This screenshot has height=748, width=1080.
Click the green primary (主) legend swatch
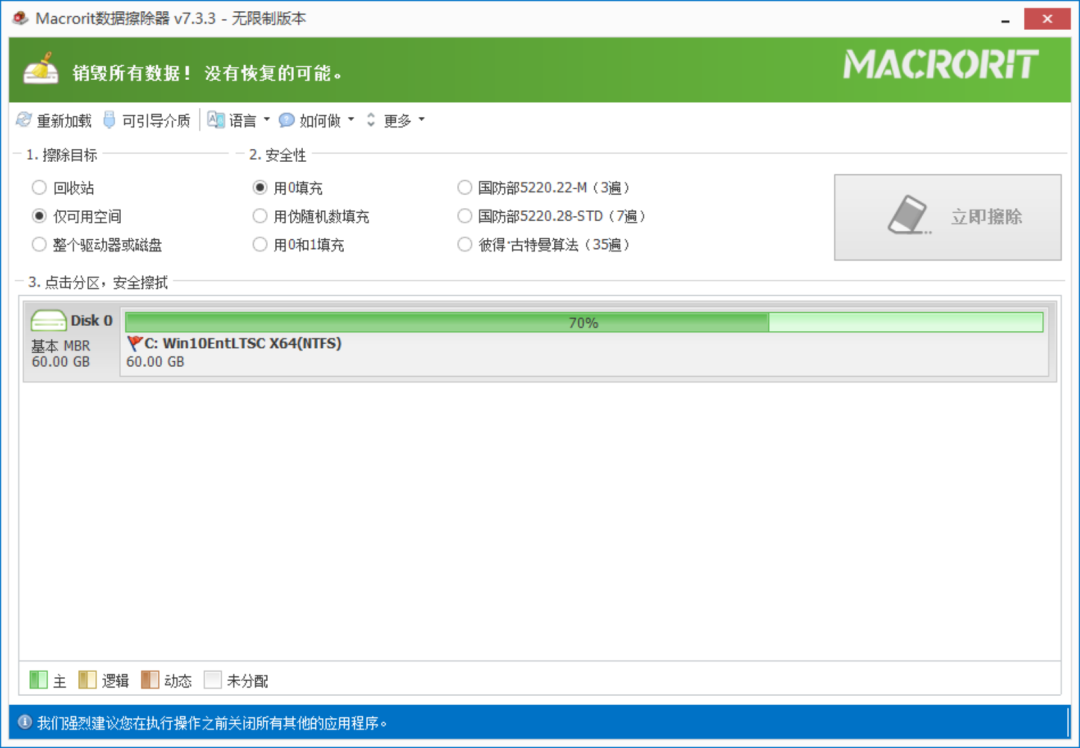click(39, 680)
